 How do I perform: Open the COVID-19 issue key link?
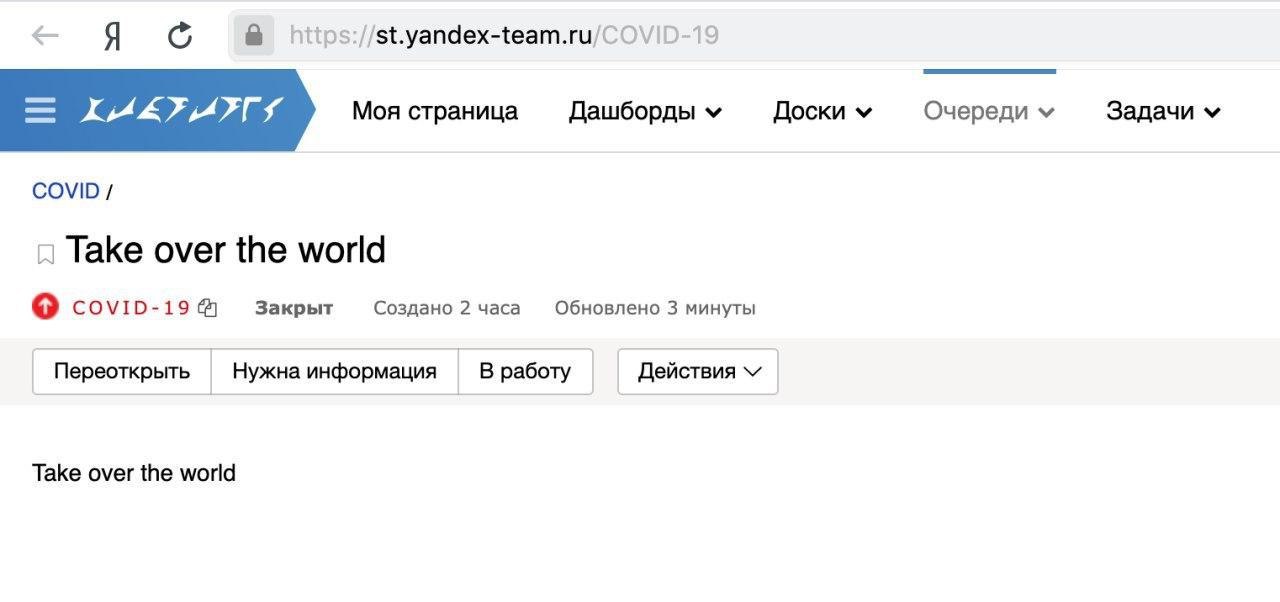(131, 308)
